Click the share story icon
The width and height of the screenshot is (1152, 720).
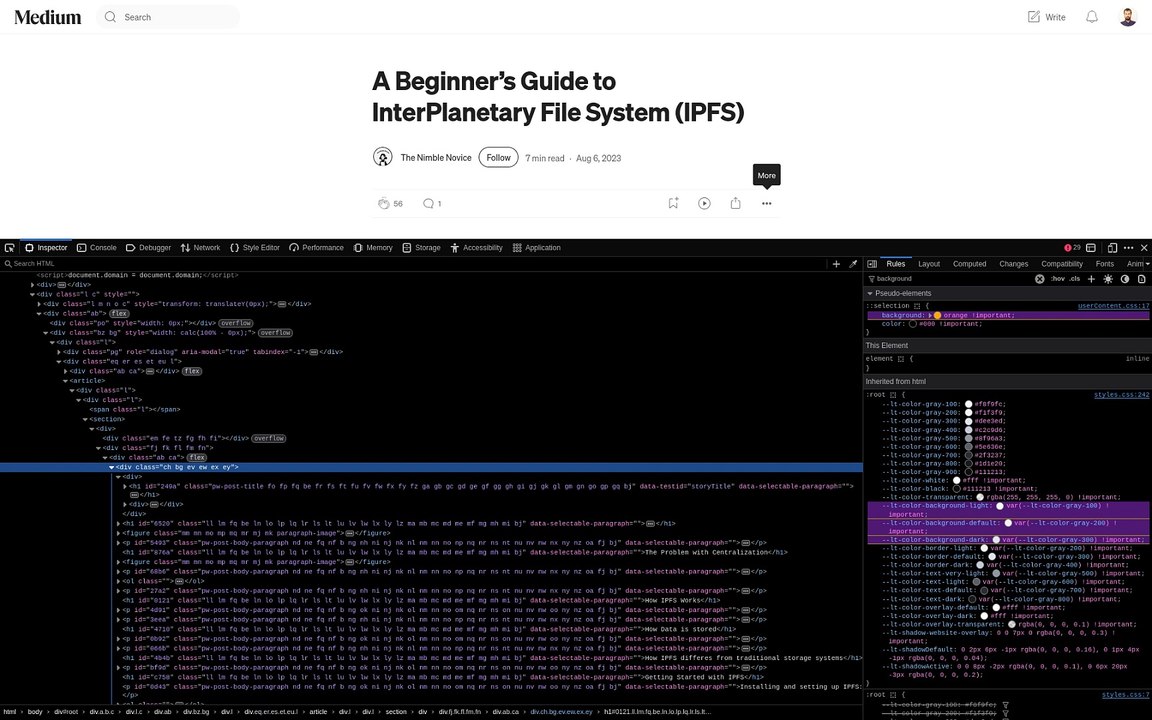click(735, 204)
